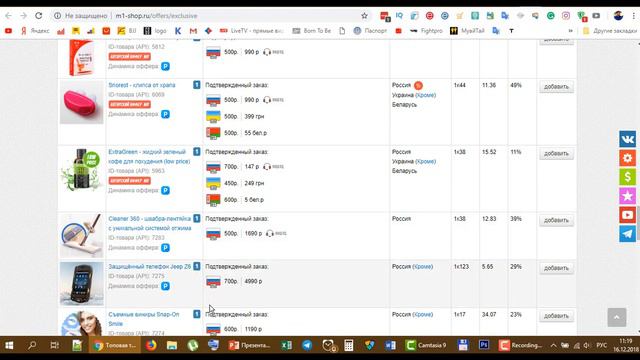This screenshot has width=640, height=360.
Task: Click the headset call-center icon in Snorest row
Action: (x=267, y=100)
